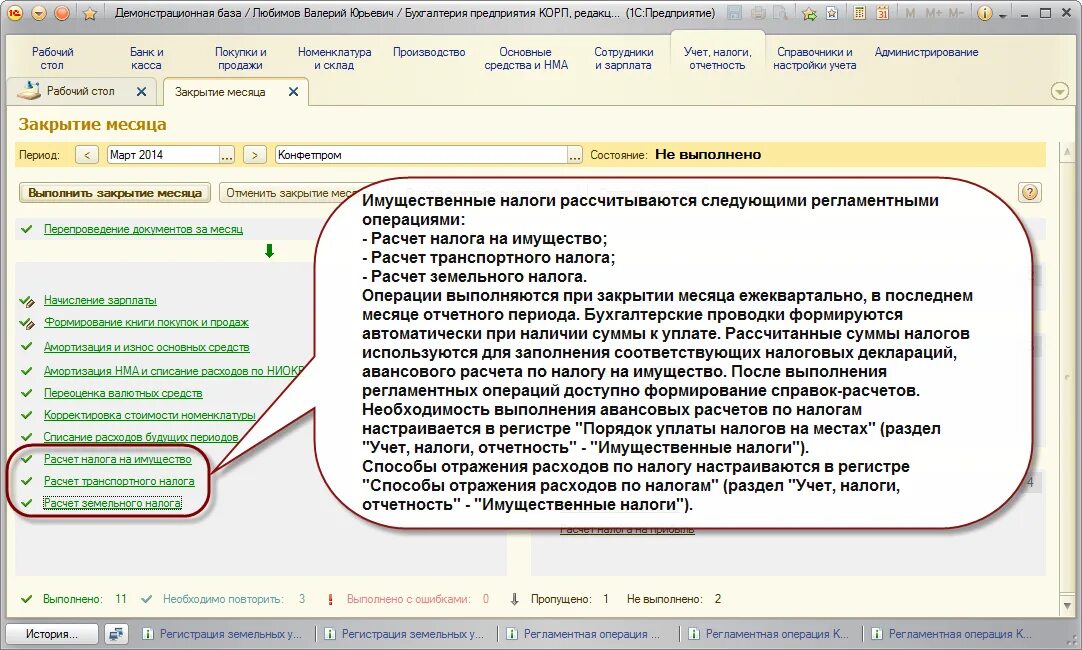Click the Март 2014 period field
This screenshot has width=1082, height=650.
click(x=164, y=155)
